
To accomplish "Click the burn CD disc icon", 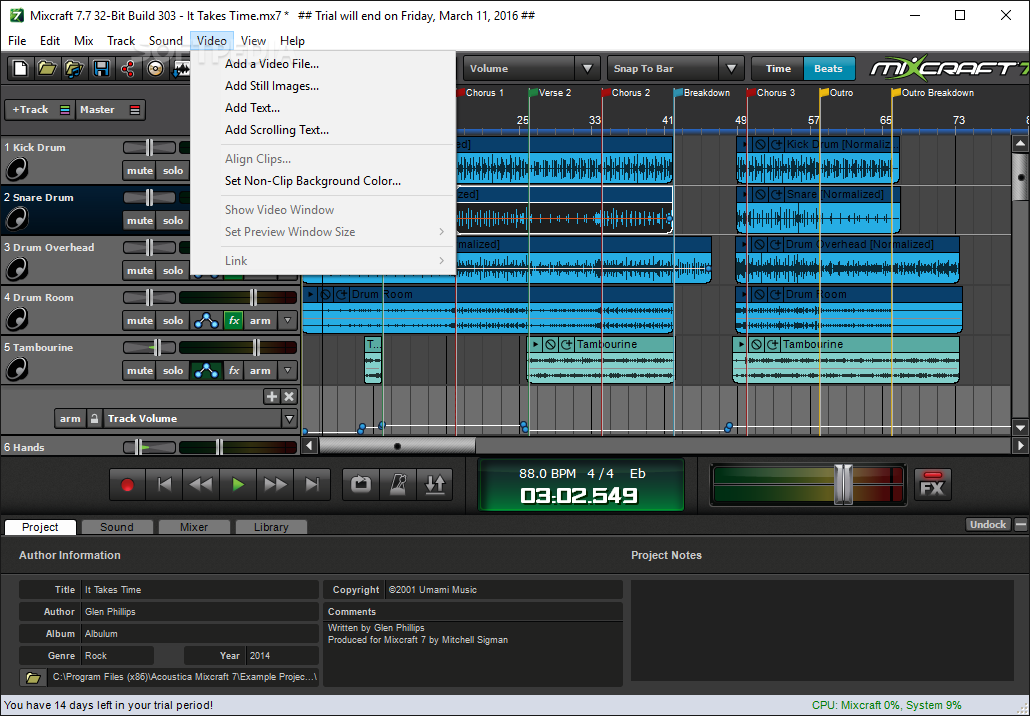I will [155, 68].
